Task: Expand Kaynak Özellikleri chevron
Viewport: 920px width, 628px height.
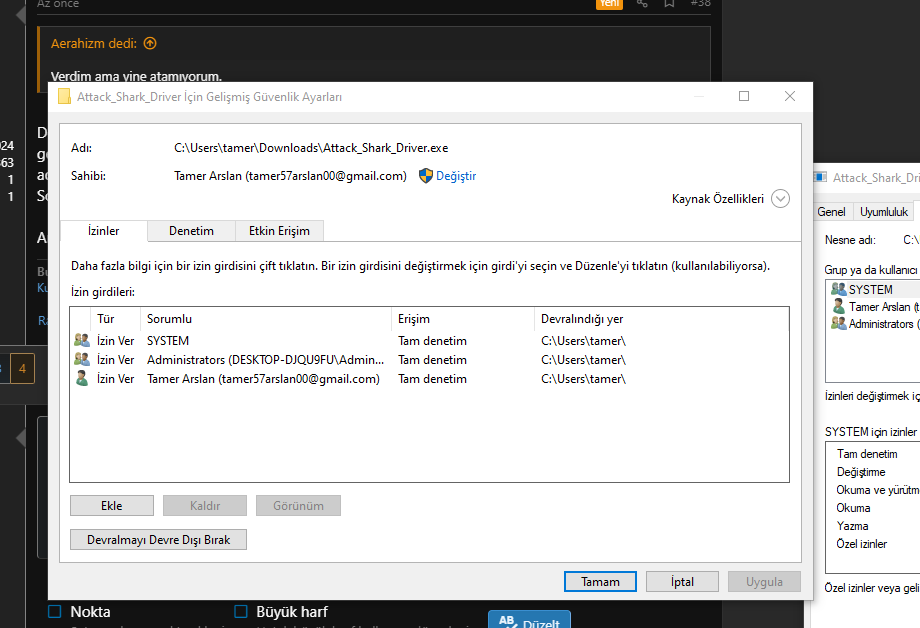Action: click(780, 199)
